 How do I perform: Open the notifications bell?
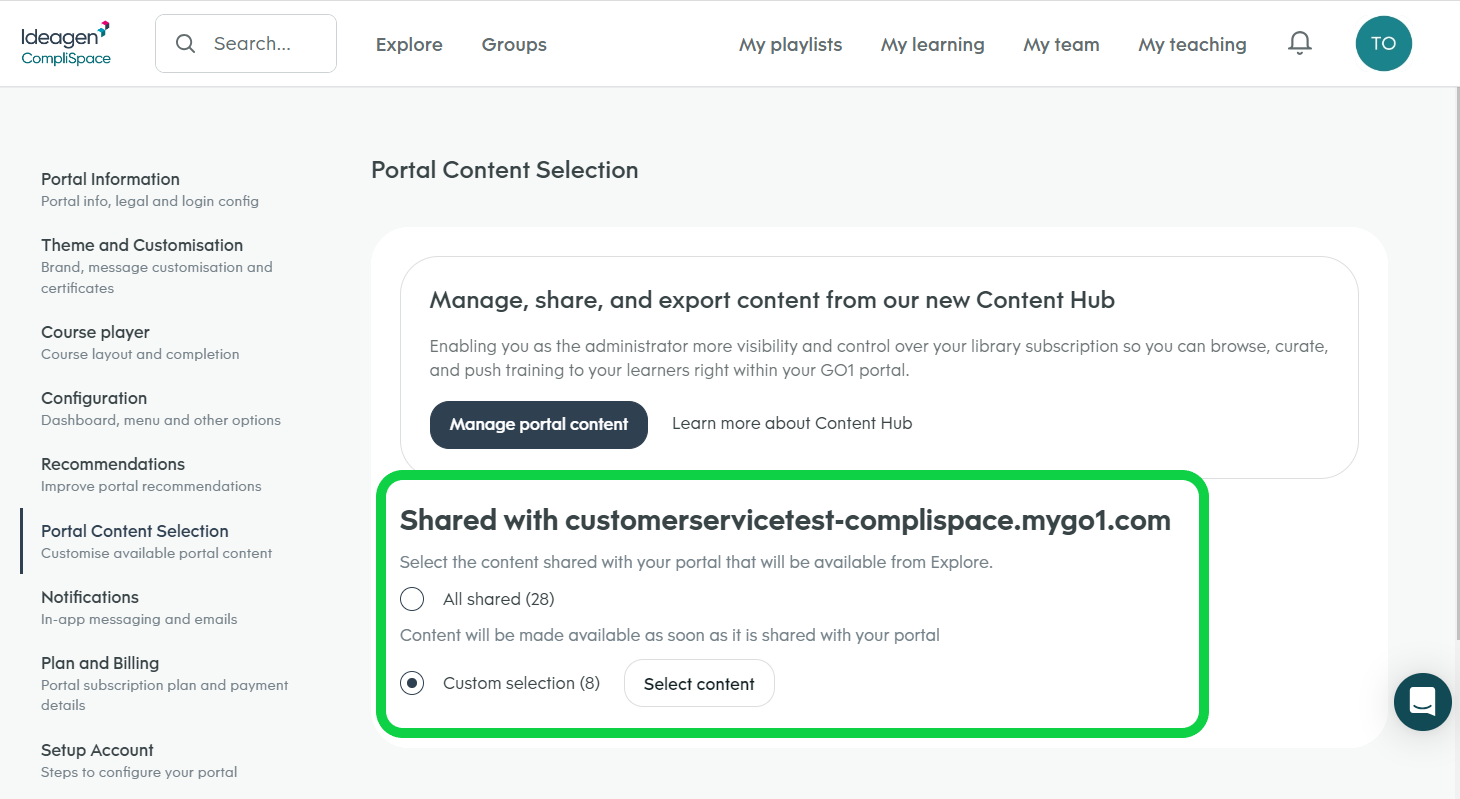(1299, 42)
